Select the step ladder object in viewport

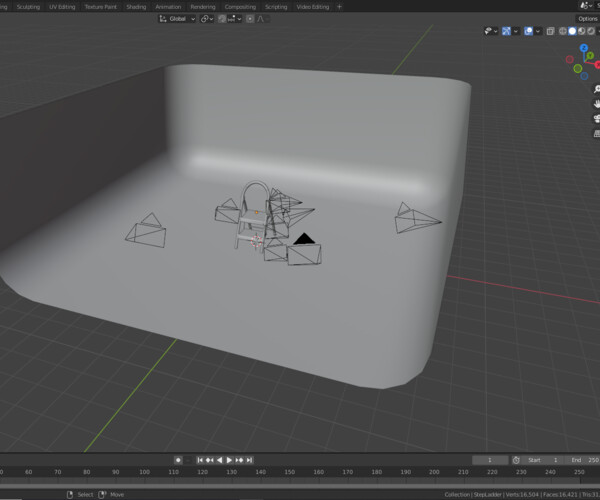point(253,216)
